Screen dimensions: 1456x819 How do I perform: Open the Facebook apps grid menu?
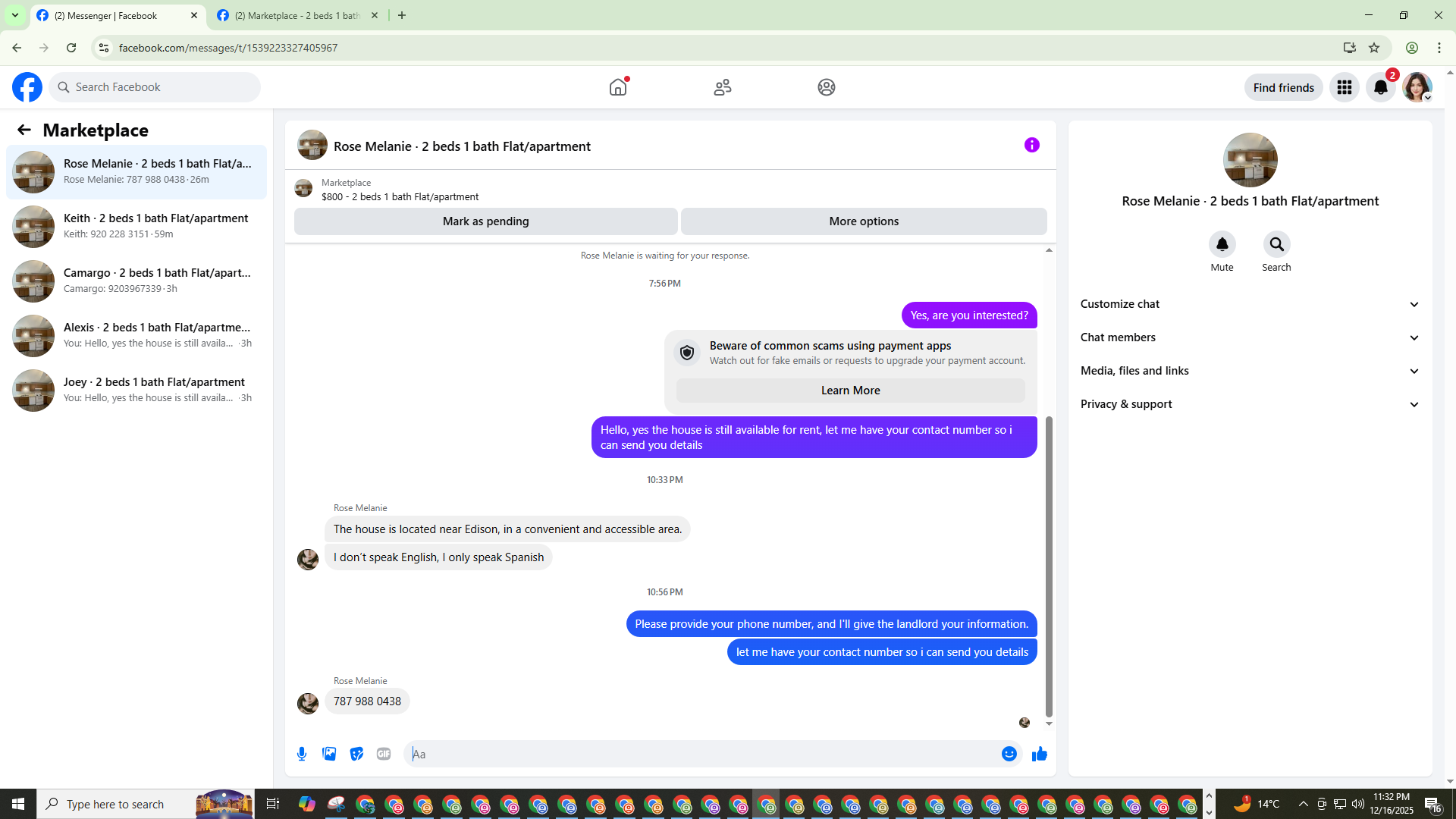click(x=1345, y=87)
